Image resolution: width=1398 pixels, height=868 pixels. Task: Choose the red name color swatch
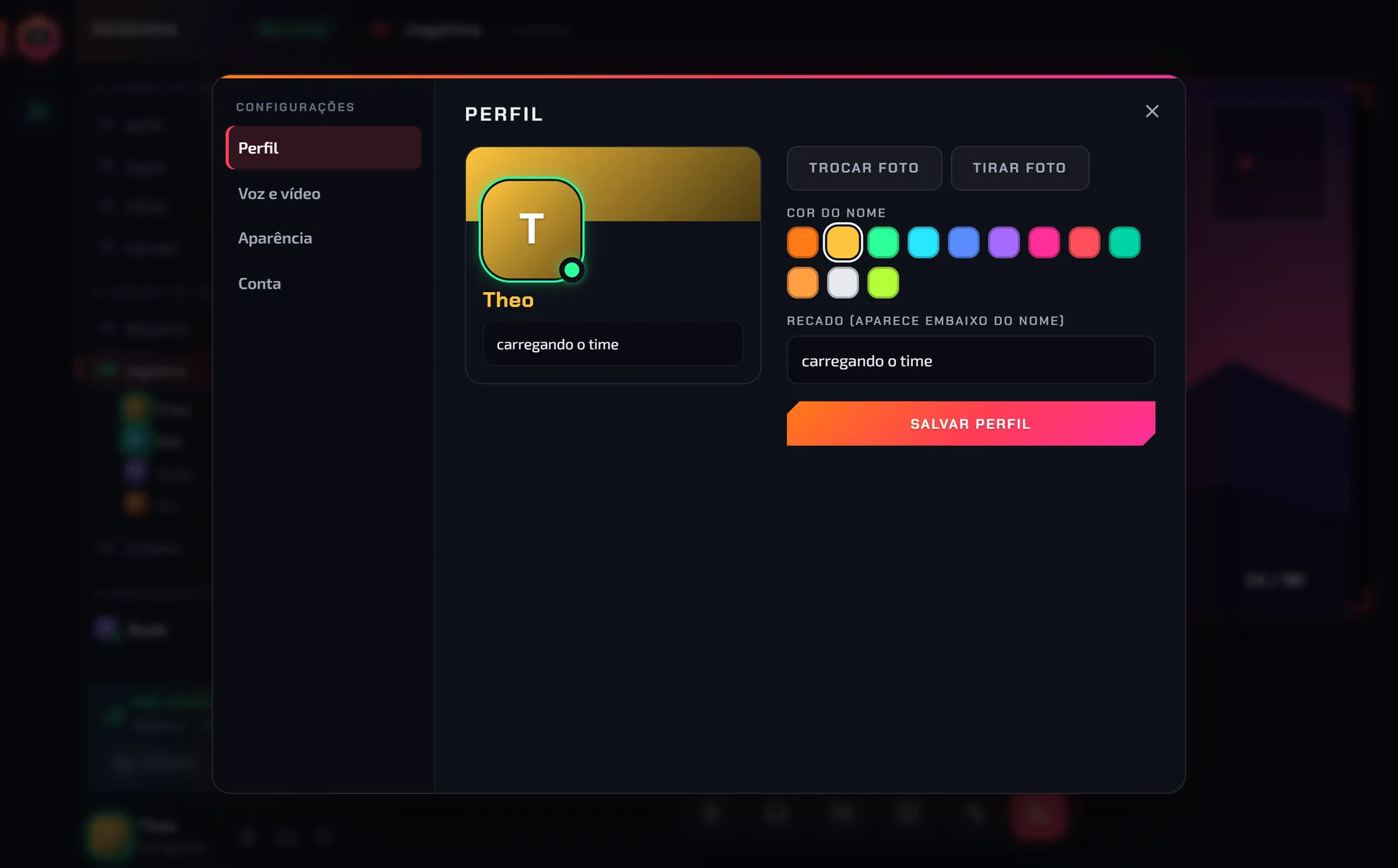[x=1085, y=243]
